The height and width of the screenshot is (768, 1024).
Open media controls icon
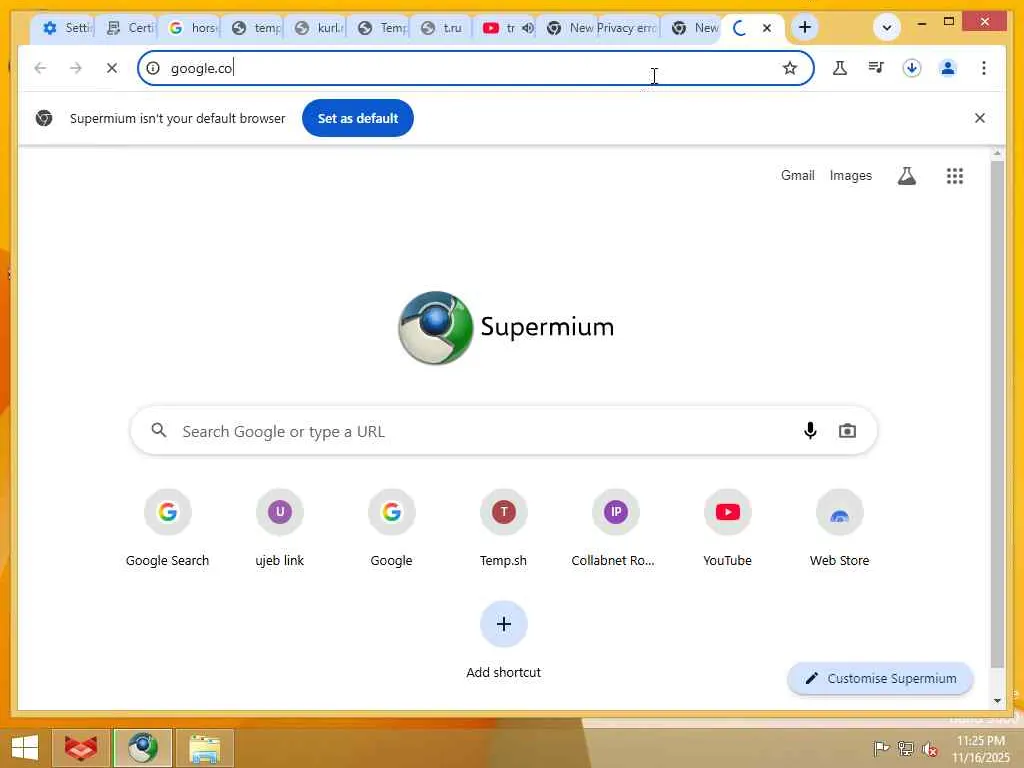coord(876,68)
